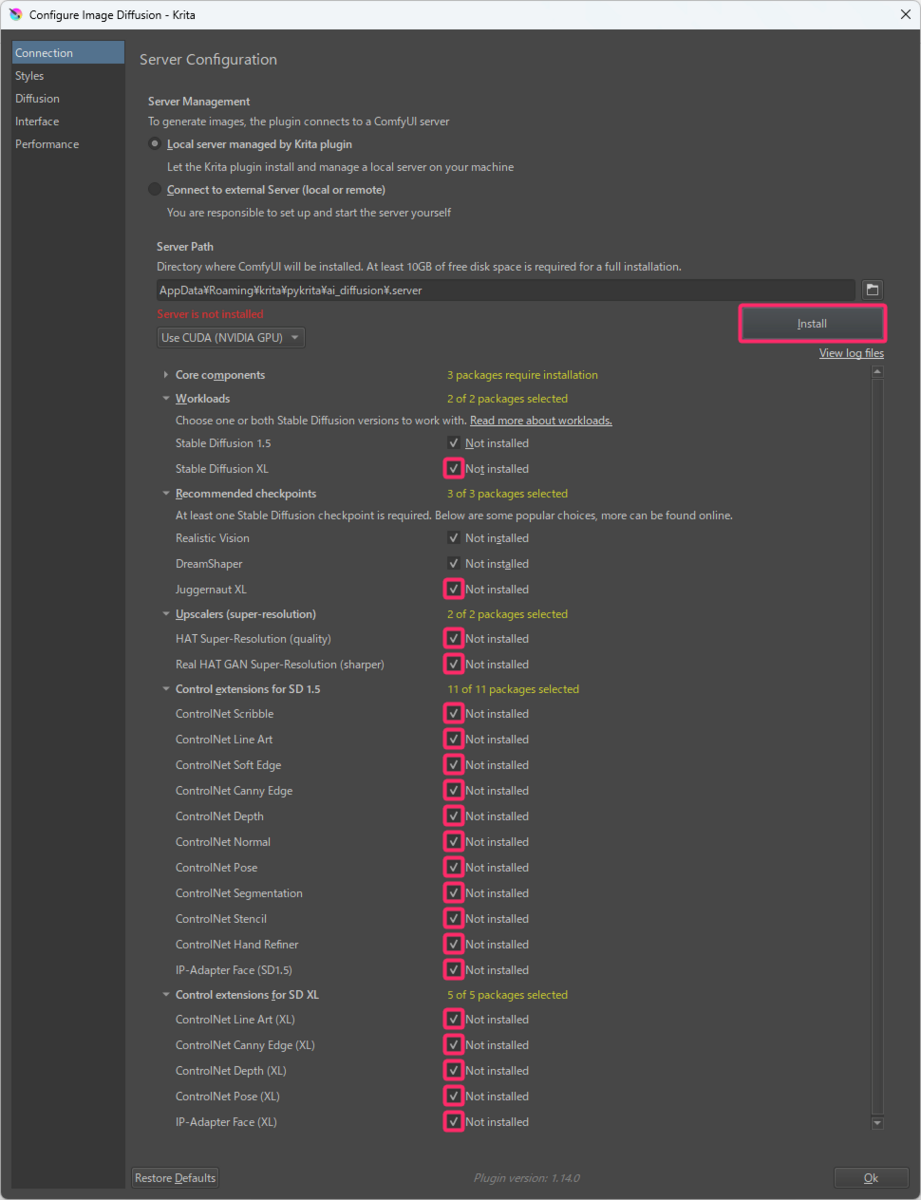Toggle ControlNet Canny Edge (XL) checkbox
The height and width of the screenshot is (1200, 921).
pos(454,1045)
